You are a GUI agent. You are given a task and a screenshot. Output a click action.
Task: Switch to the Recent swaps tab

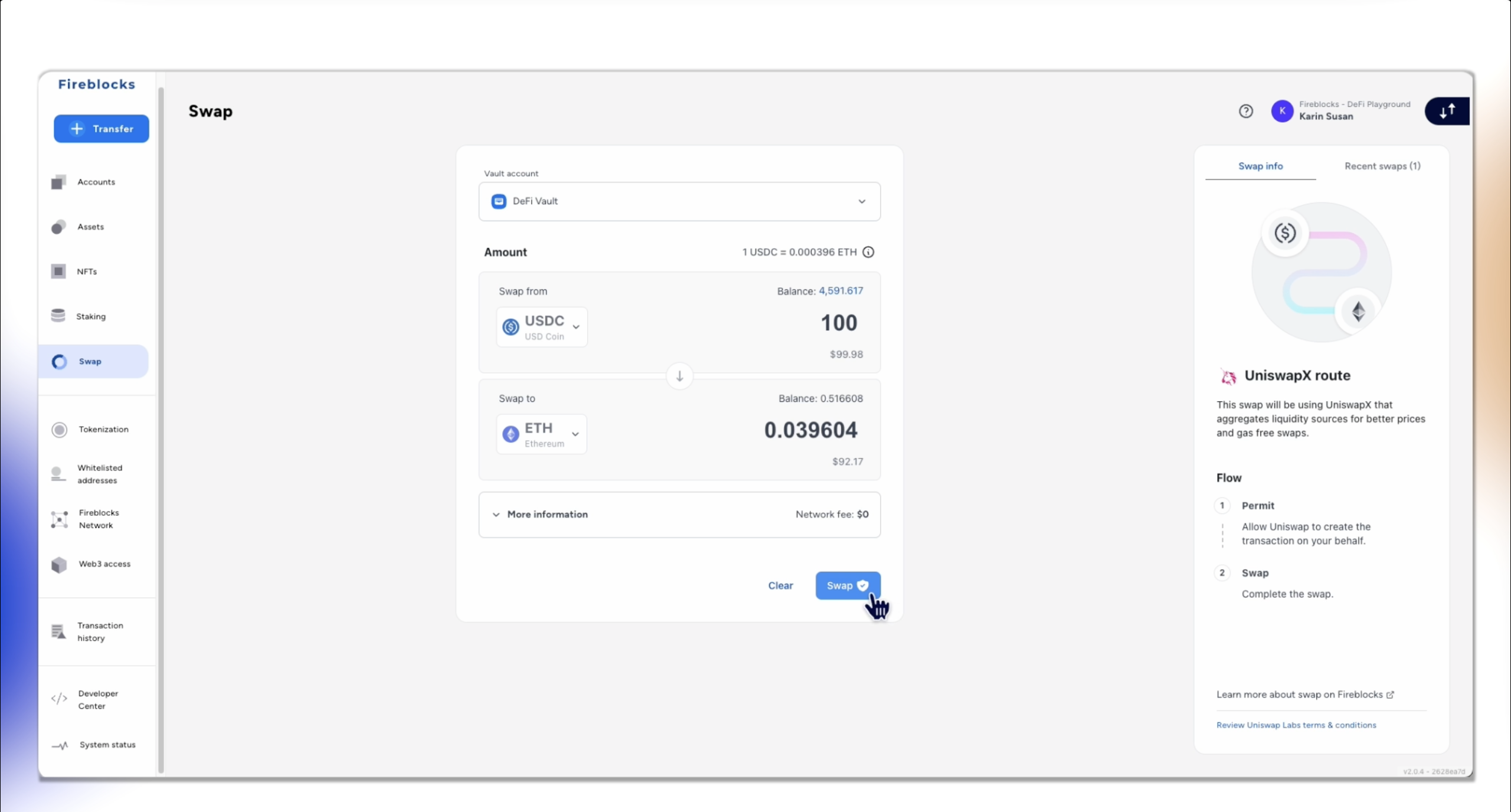pos(1382,166)
